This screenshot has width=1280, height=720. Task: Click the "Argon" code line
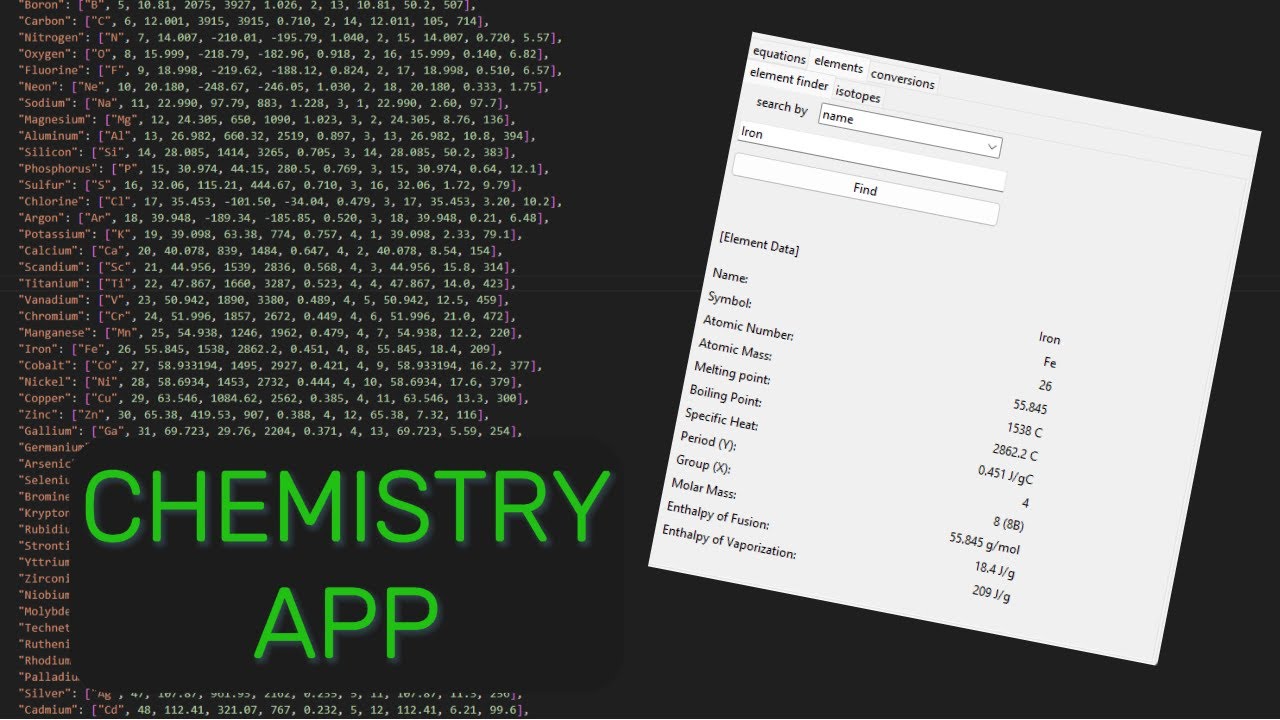[x=282, y=217]
